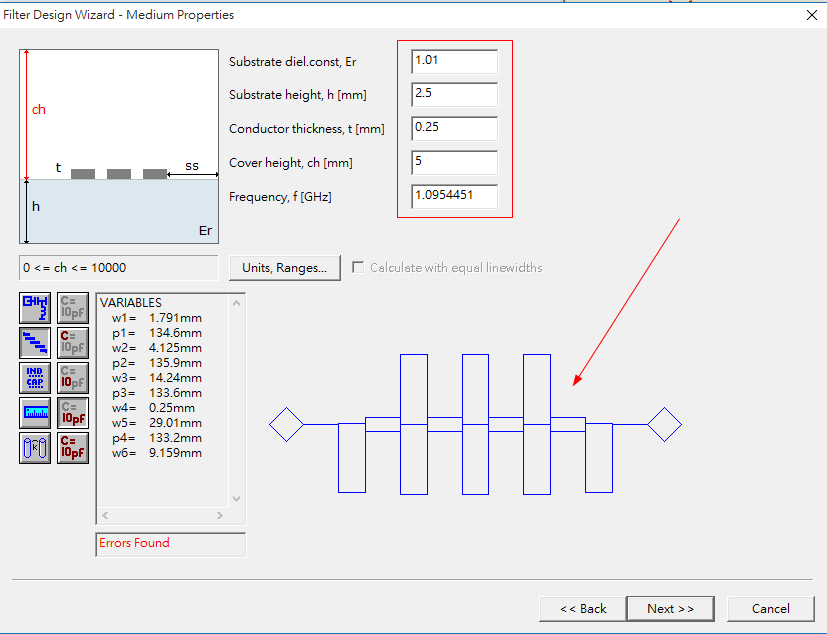Viewport: 827px width, 634px height.
Task: Click the IND CAP icon
Action: 35,378
